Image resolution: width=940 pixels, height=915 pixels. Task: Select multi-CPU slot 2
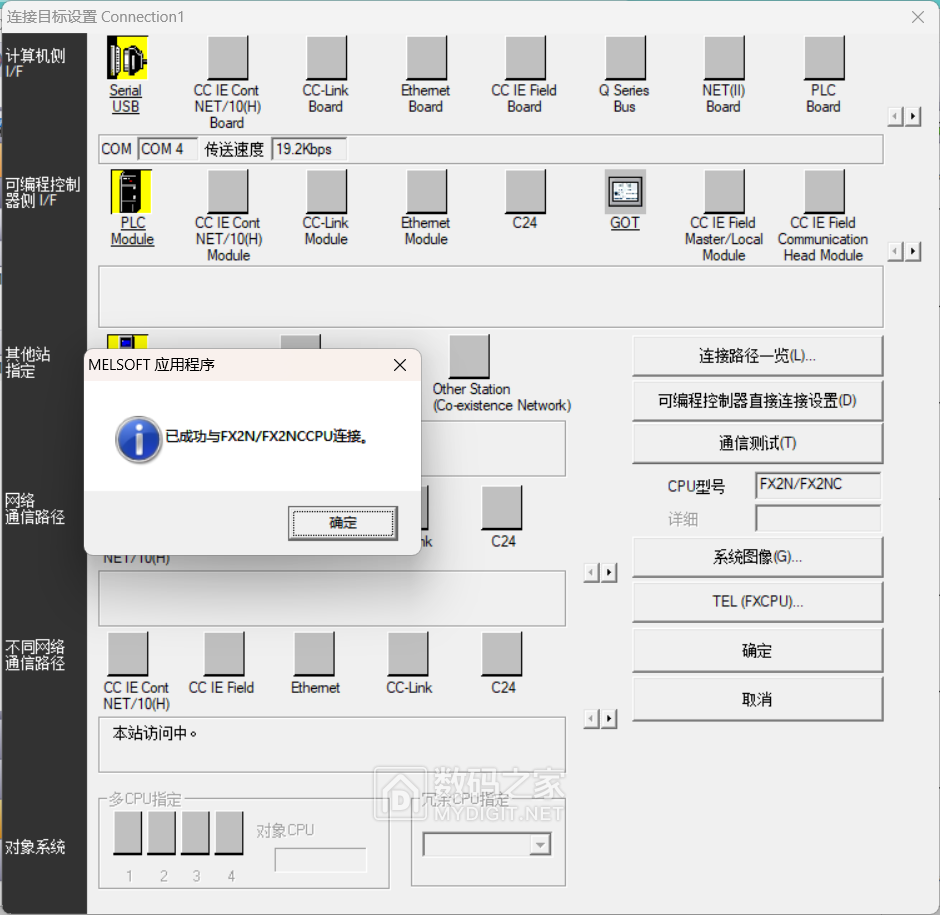click(x=161, y=833)
